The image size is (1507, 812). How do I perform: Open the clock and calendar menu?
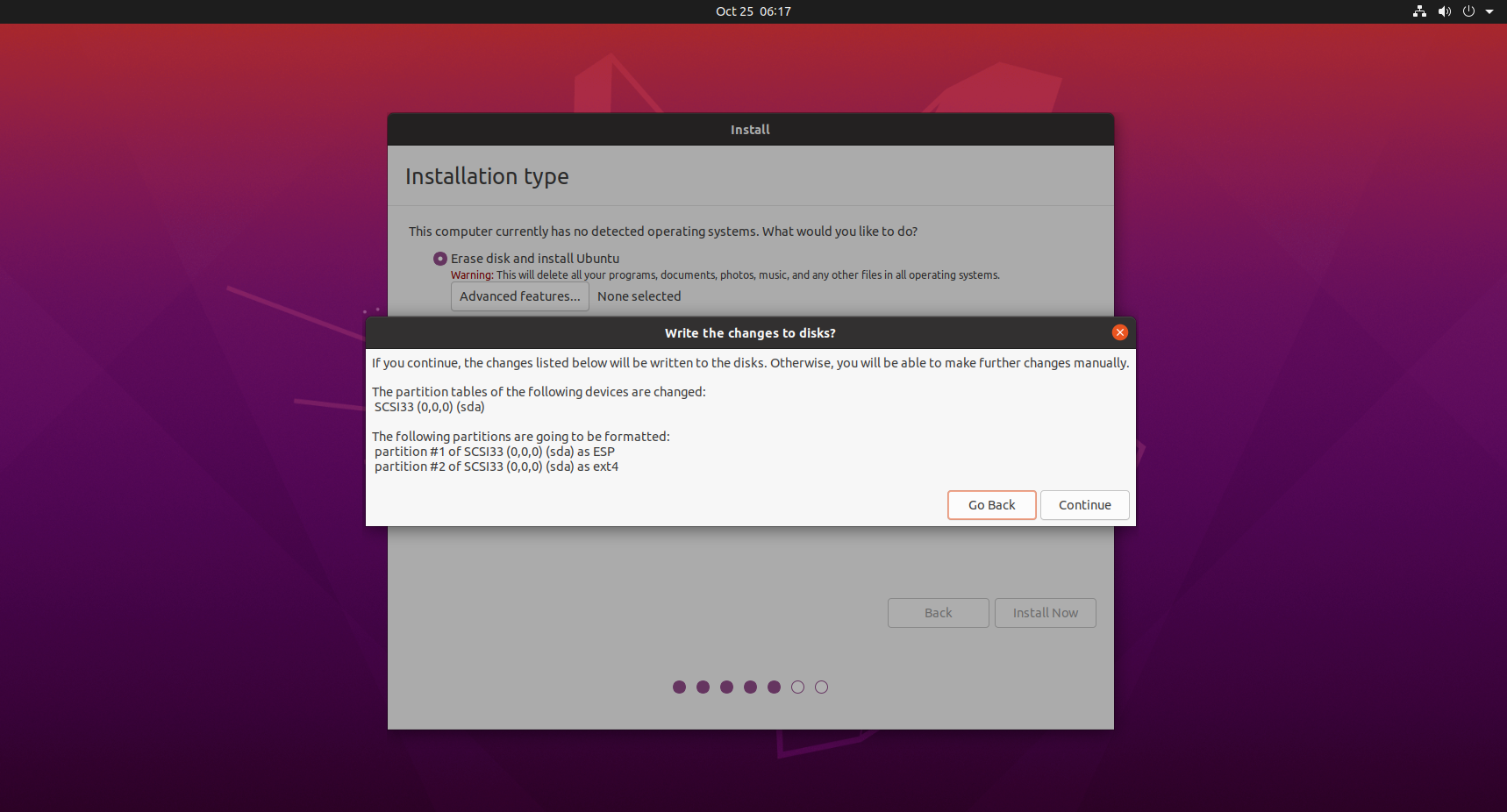pos(753,11)
